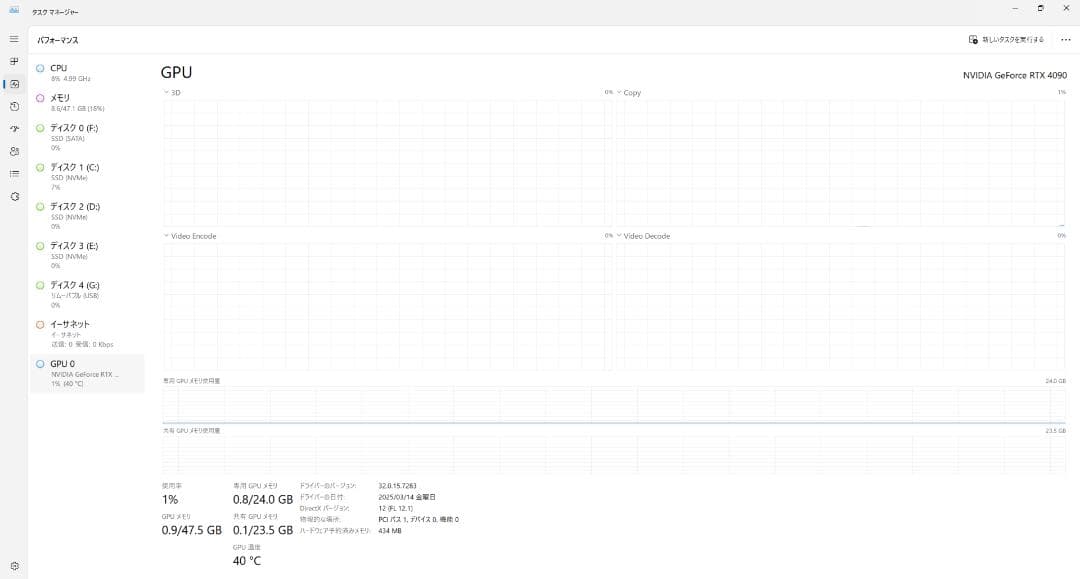The height and width of the screenshot is (579, 1080).
Task: Open Task Manager settings gear
Action: [14, 566]
